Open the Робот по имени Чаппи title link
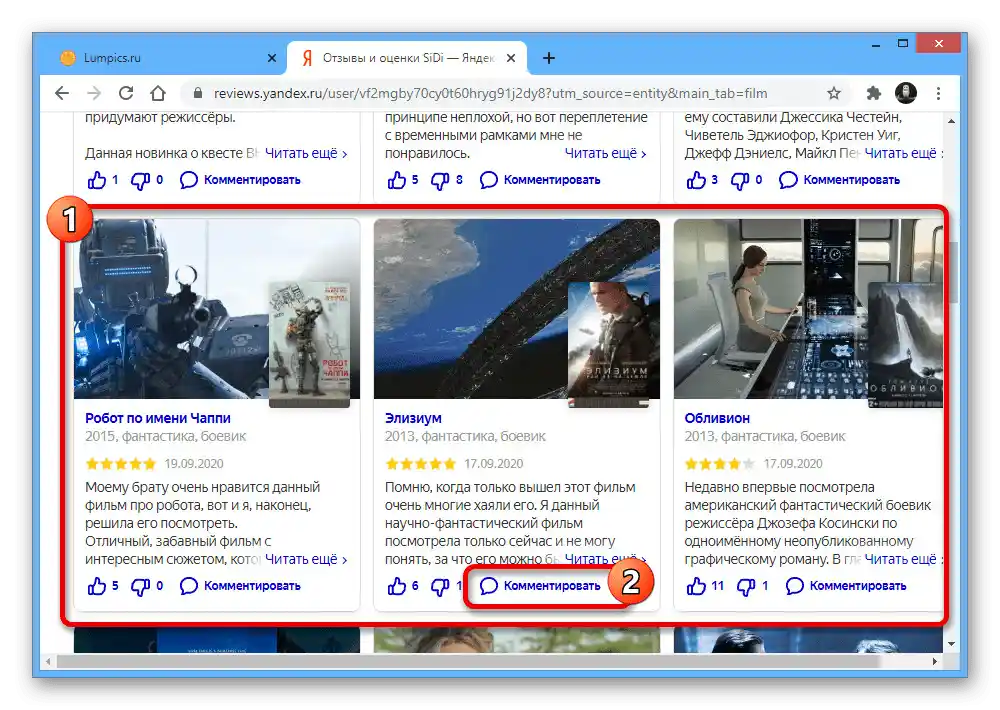The width and height of the screenshot is (1000, 710). [x=158, y=418]
